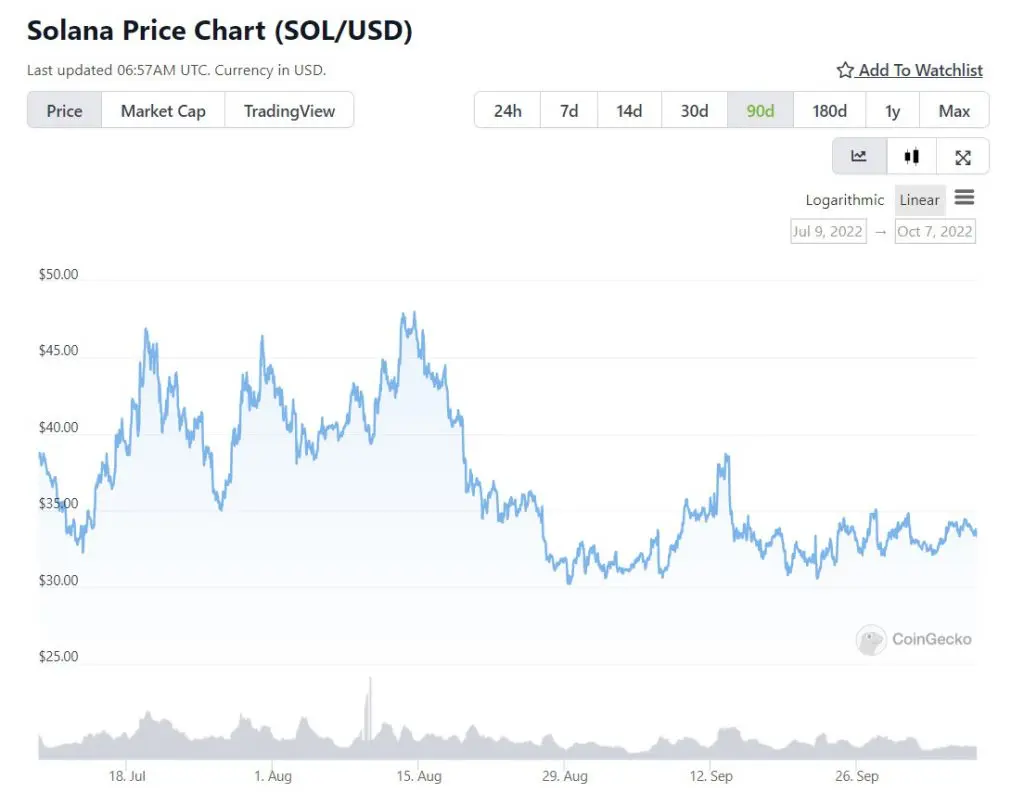Viewport: 1024px width, 806px height.
Task: Switch to candlestick chart icon
Action: 912,156
